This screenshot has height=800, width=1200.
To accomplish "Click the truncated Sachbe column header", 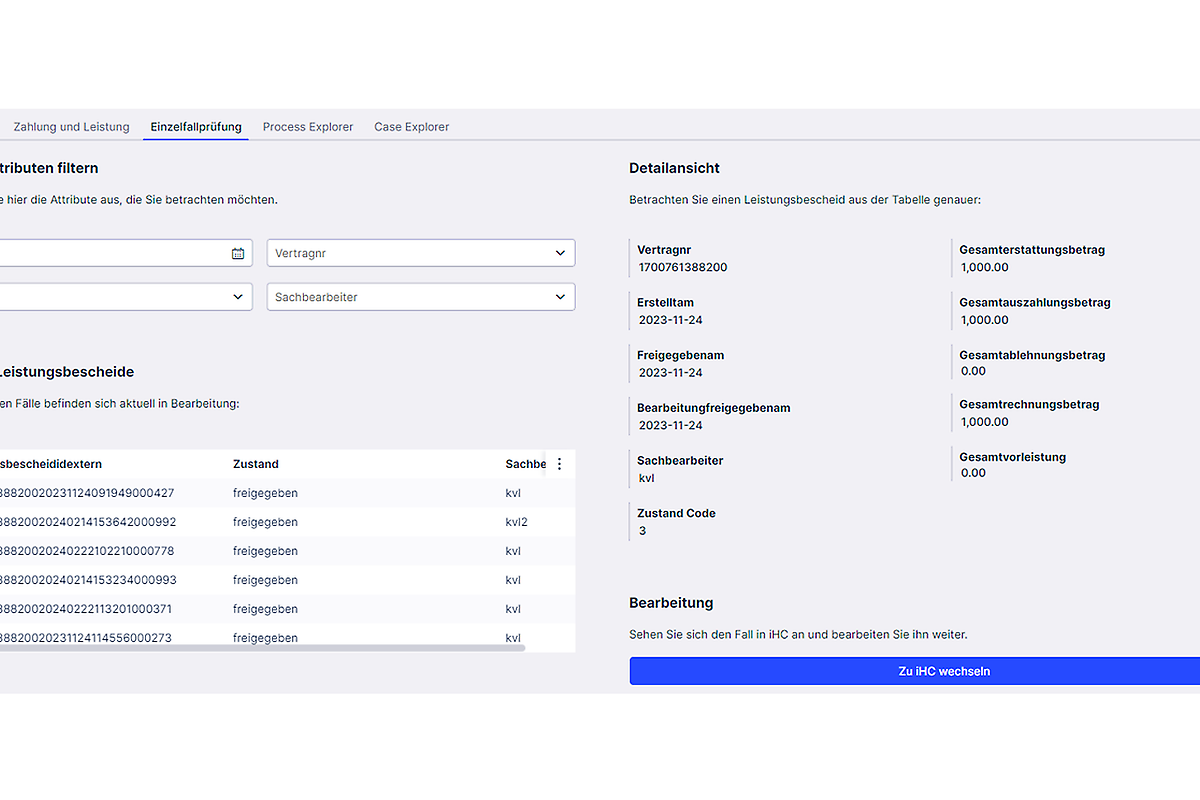I will [x=525, y=464].
